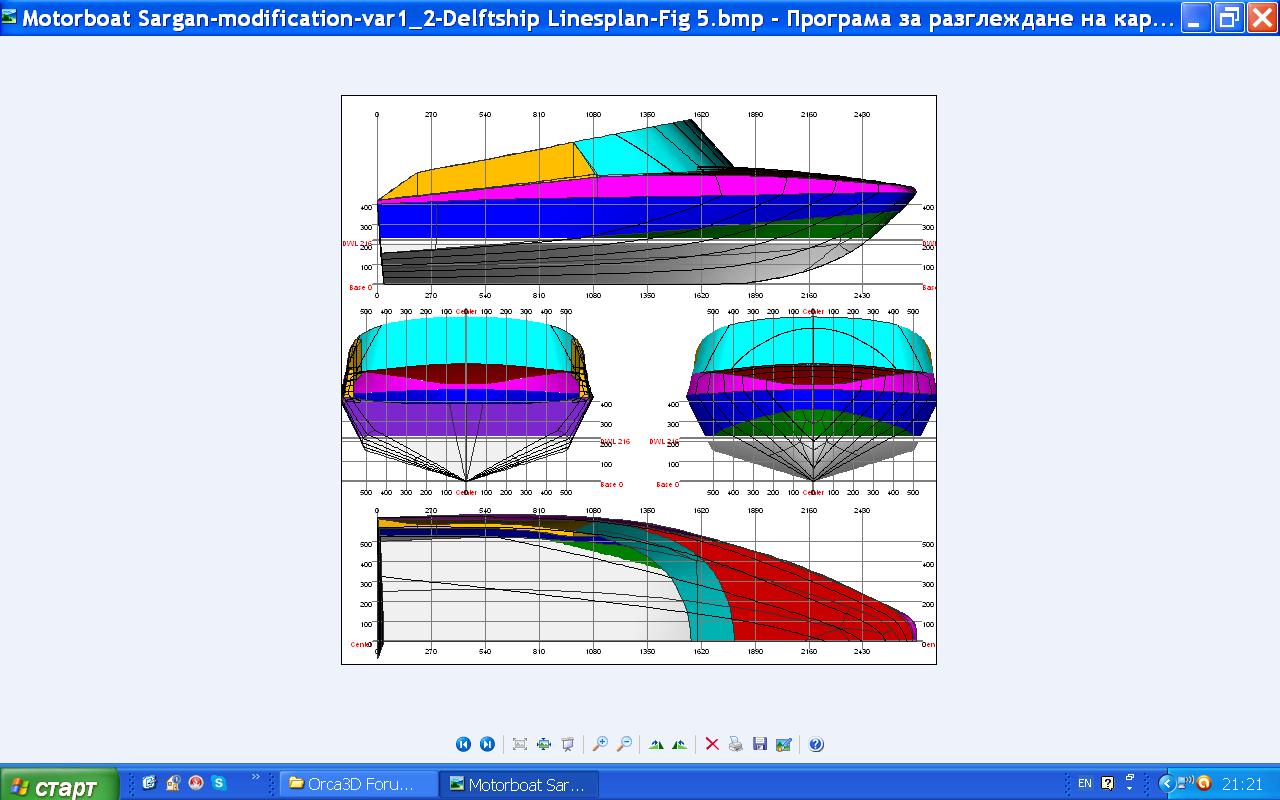This screenshot has width=1280, height=800.
Task: Open the viewer help button
Action: coord(816,744)
